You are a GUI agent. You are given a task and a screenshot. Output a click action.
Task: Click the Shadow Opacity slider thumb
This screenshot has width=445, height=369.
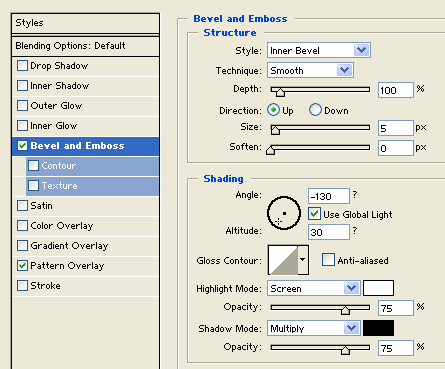click(x=345, y=350)
